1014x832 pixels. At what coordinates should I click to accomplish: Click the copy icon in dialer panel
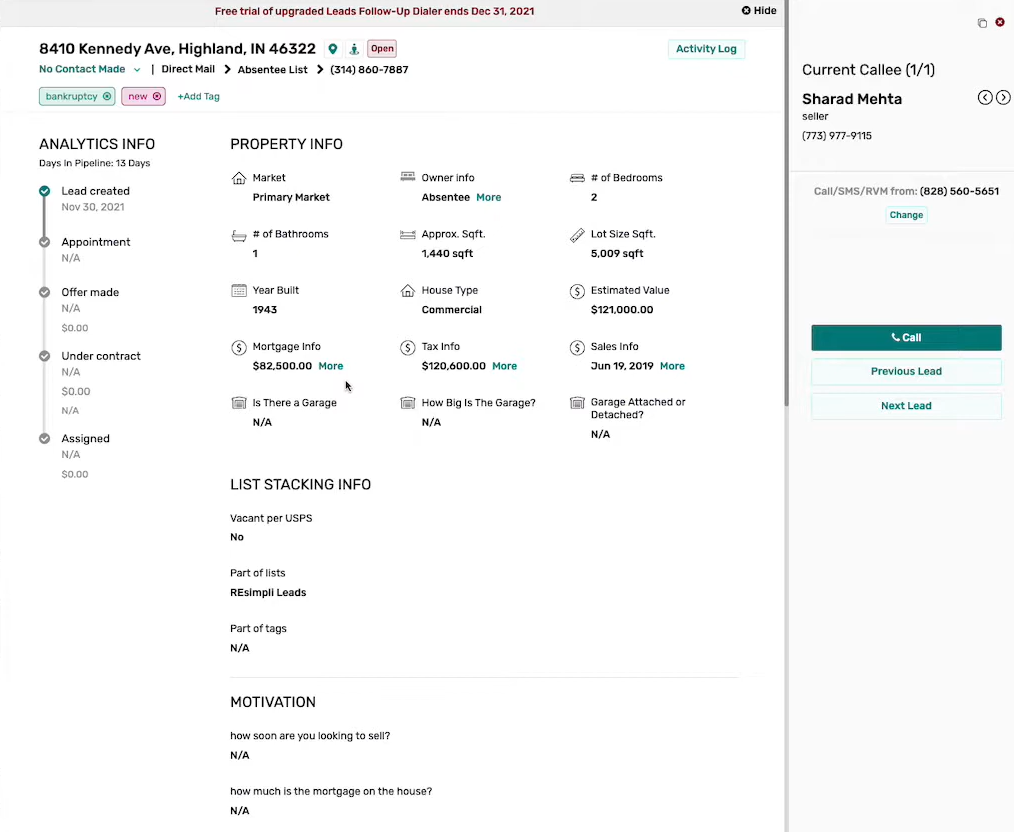982,23
